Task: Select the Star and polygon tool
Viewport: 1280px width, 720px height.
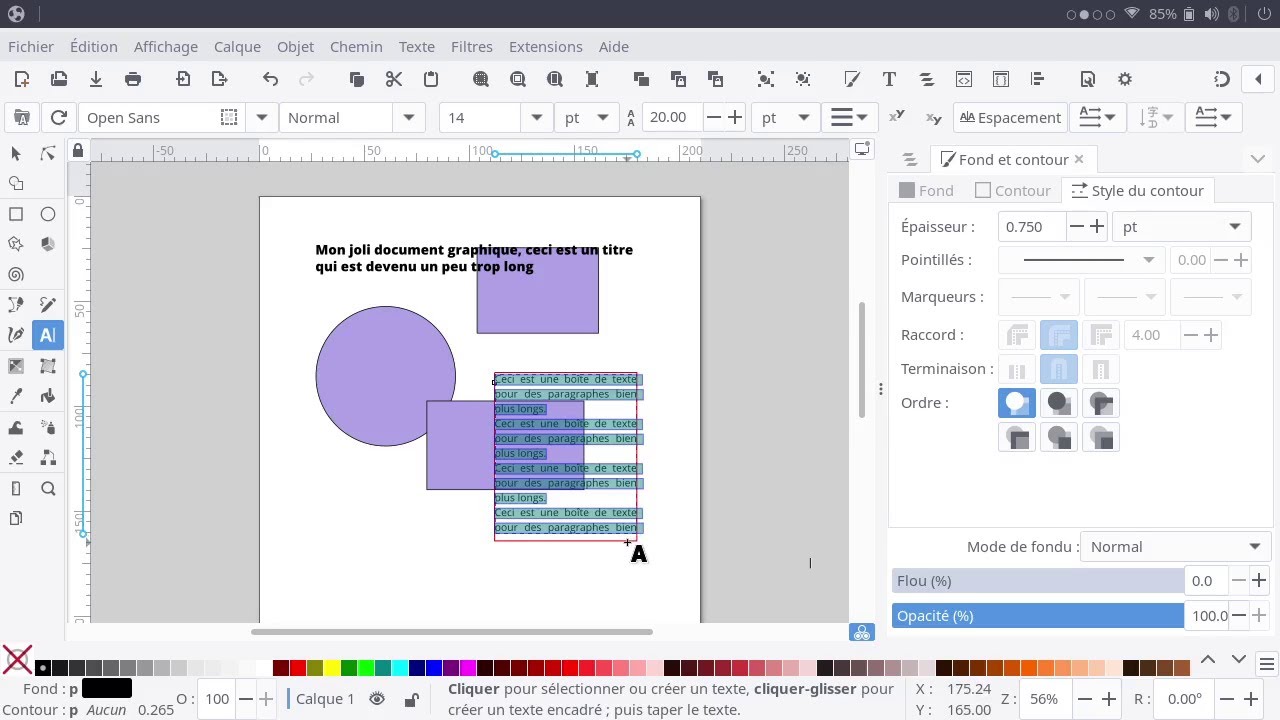Action: 16,244
